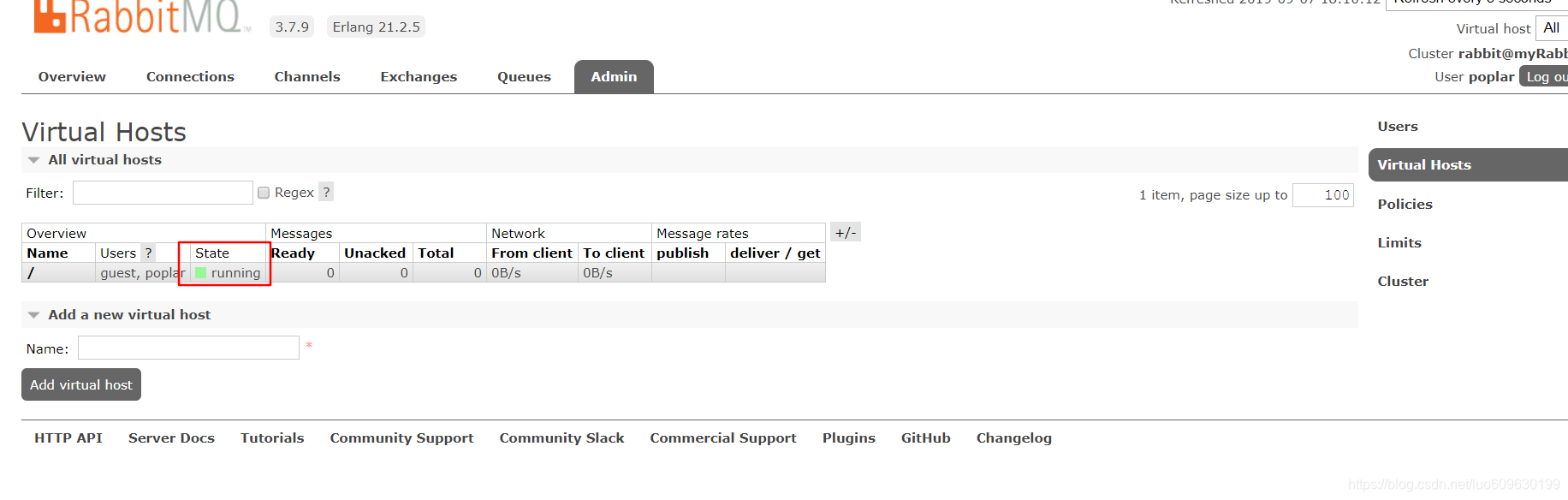1568x500 pixels.
Task: Open the help tooltip next to Regex
Action: pos(326,192)
